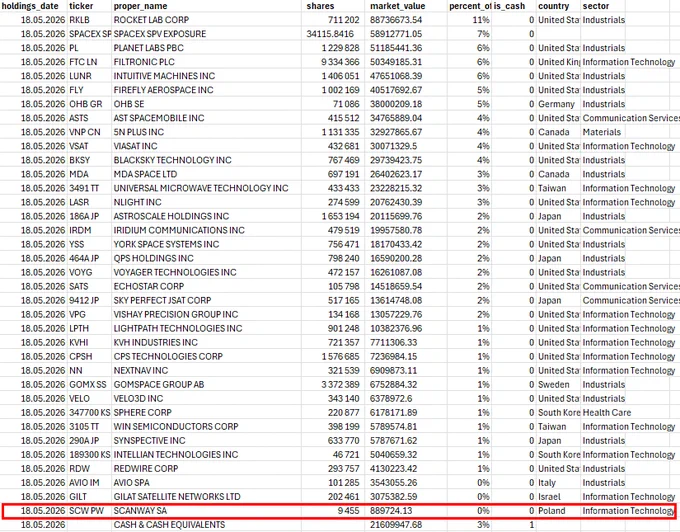
Task: Click the Sweden country cell
Action: [x=559, y=384]
